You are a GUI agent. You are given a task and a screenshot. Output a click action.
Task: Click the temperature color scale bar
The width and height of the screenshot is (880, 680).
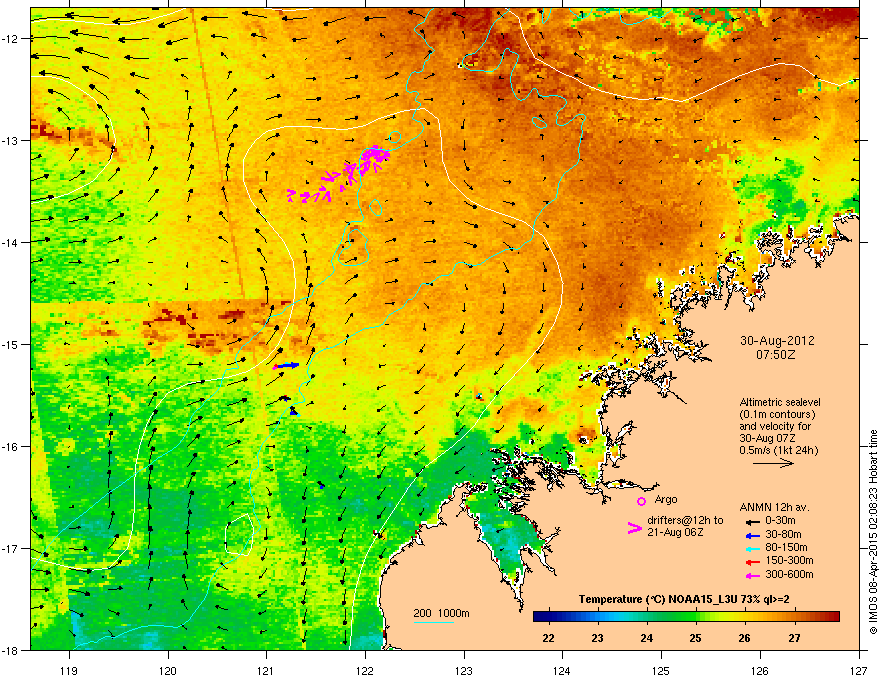(686, 617)
